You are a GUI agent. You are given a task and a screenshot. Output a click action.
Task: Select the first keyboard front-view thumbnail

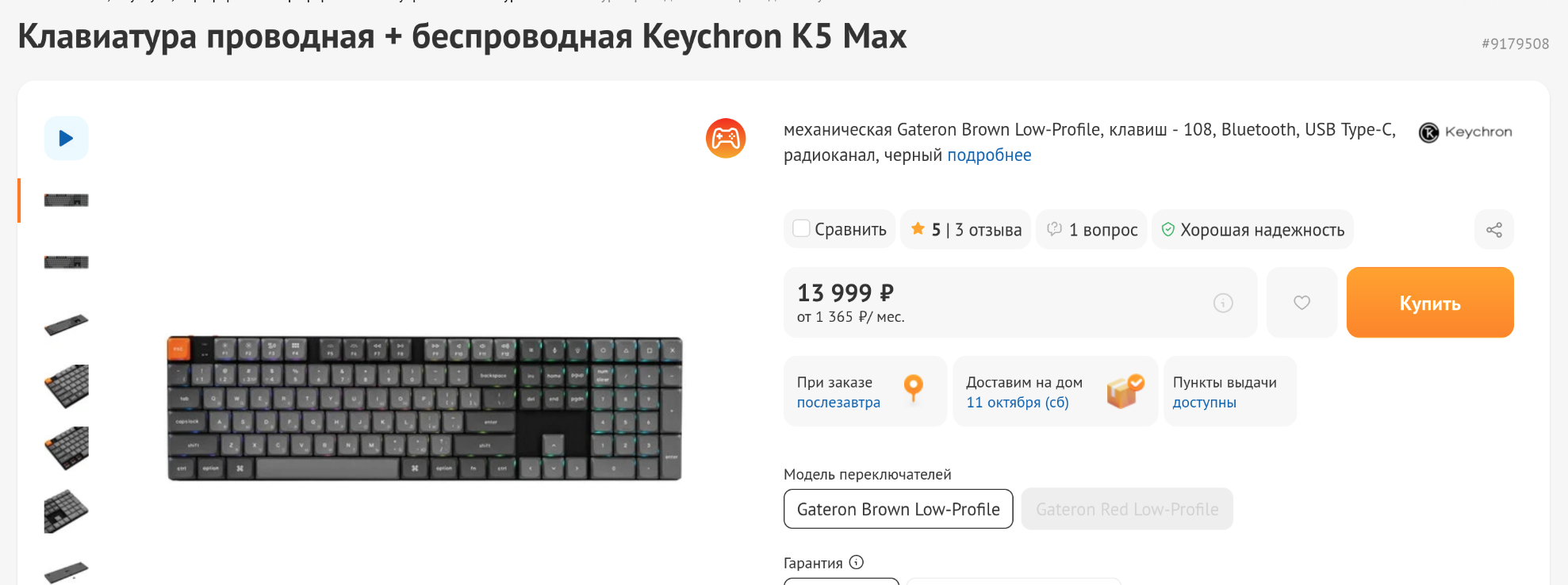click(x=66, y=201)
